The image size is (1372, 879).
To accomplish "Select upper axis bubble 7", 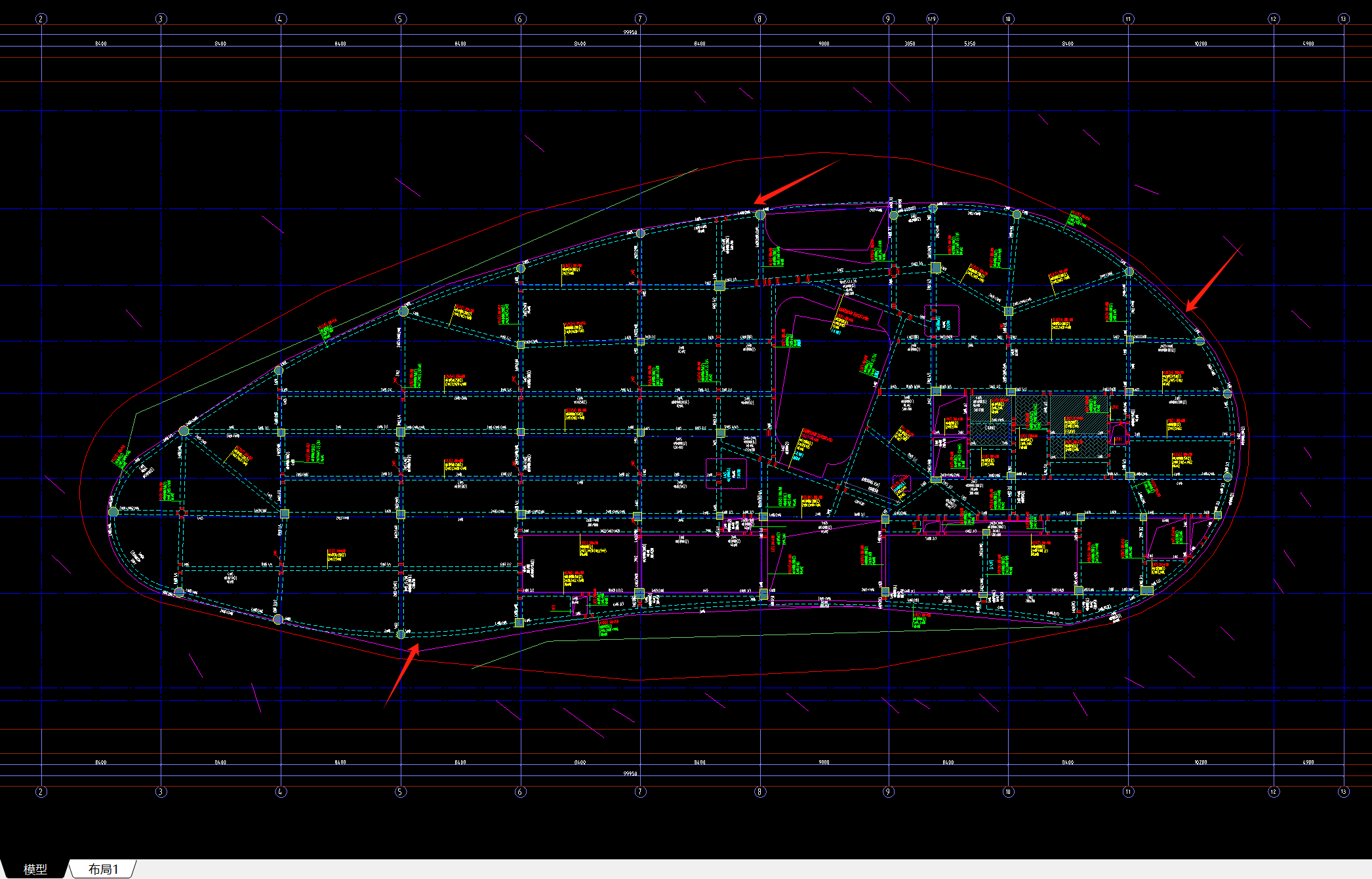I will (x=641, y=19).
